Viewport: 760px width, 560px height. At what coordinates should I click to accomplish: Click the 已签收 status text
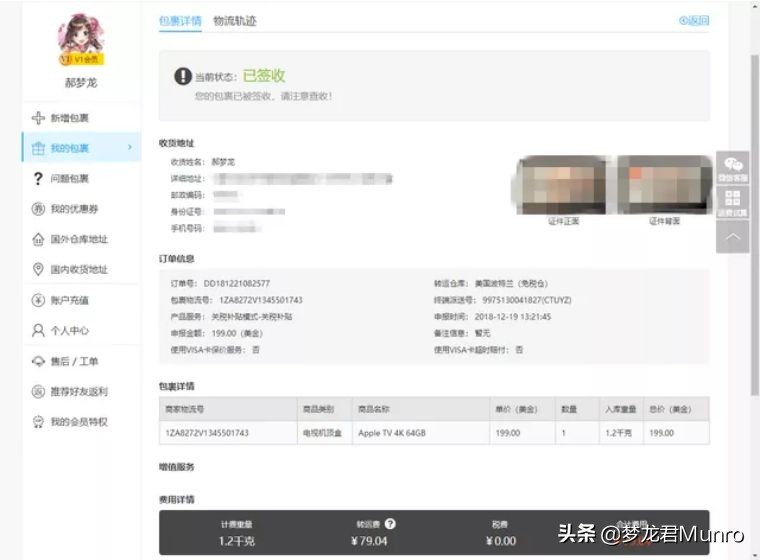(x=264, y=76)
